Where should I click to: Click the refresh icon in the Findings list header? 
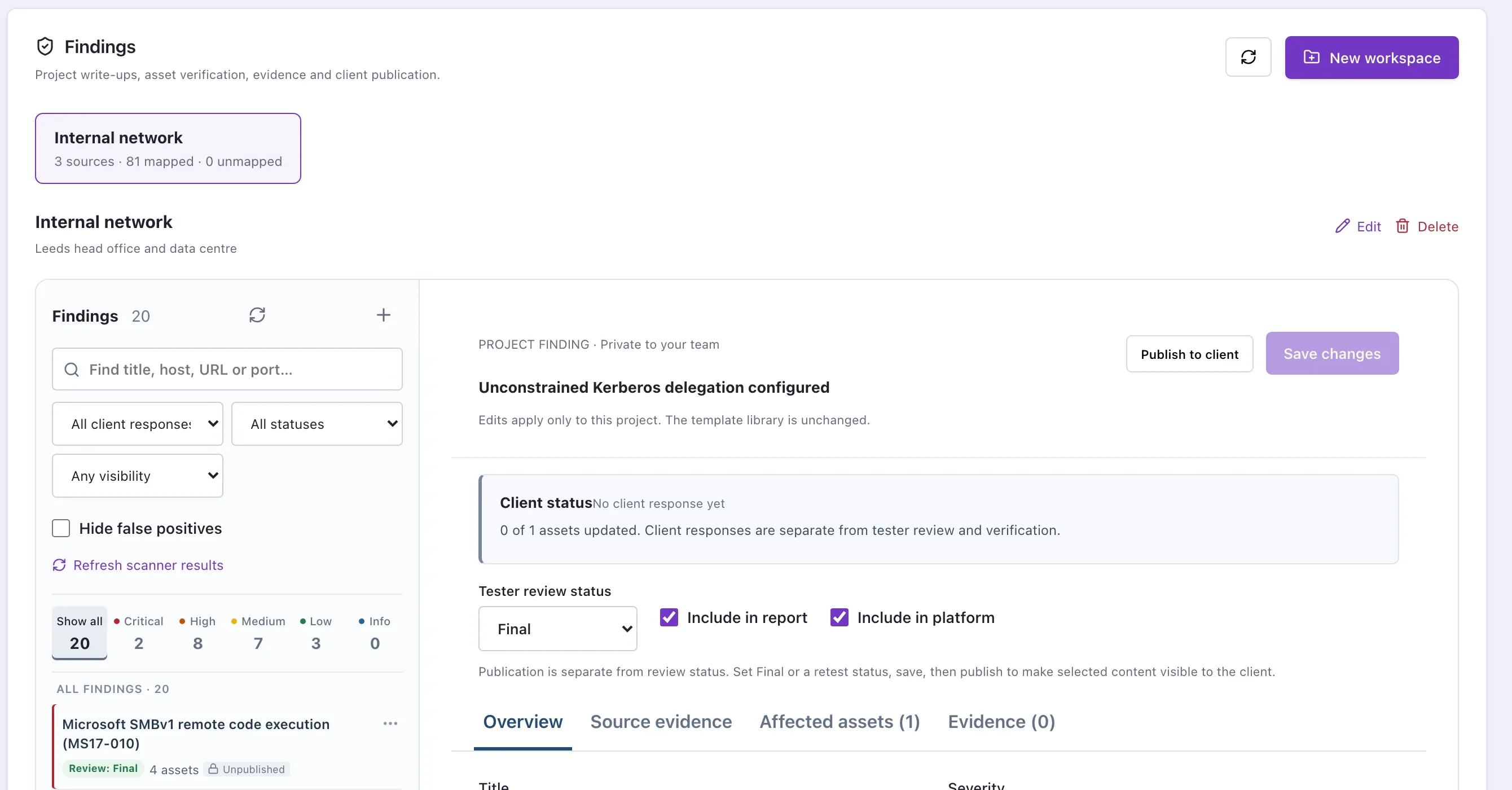[x=257, y=315]
